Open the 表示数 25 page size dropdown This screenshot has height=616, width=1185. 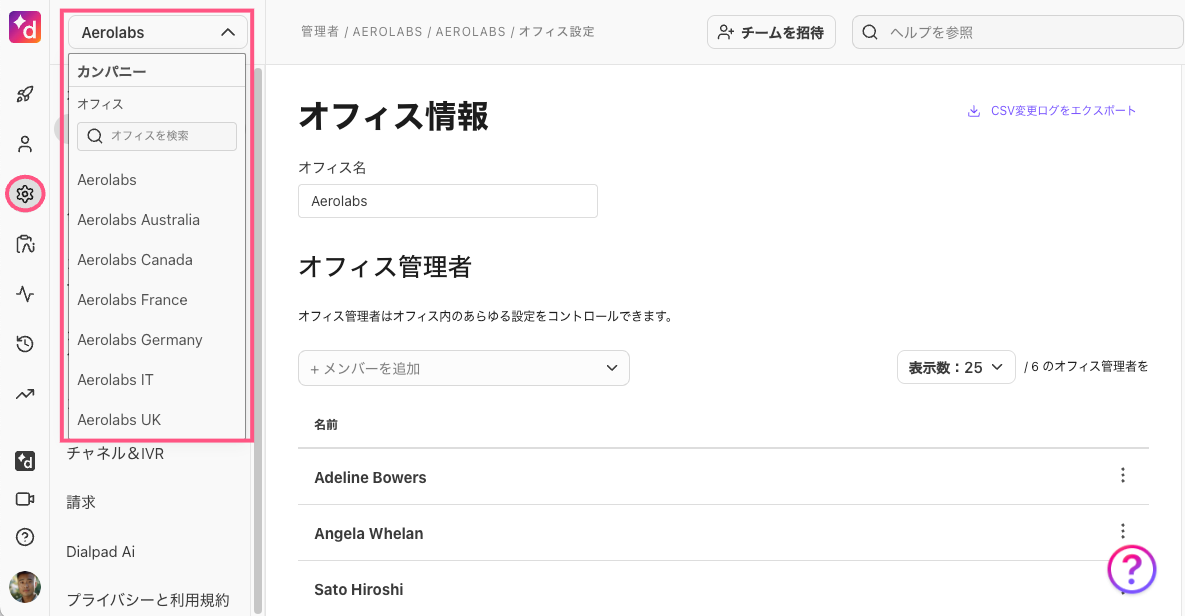pyautogui.click(x=956, y=367)
